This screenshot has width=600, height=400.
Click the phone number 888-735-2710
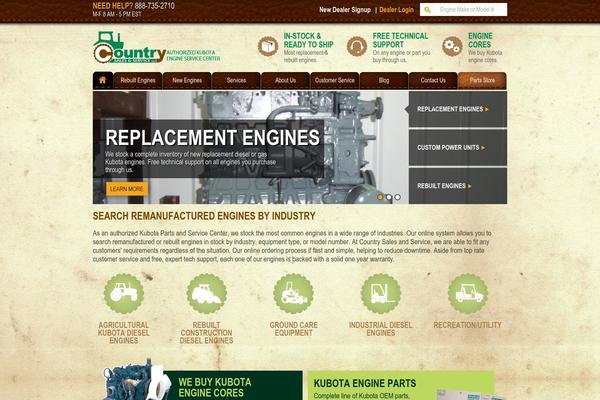(155, 6)
